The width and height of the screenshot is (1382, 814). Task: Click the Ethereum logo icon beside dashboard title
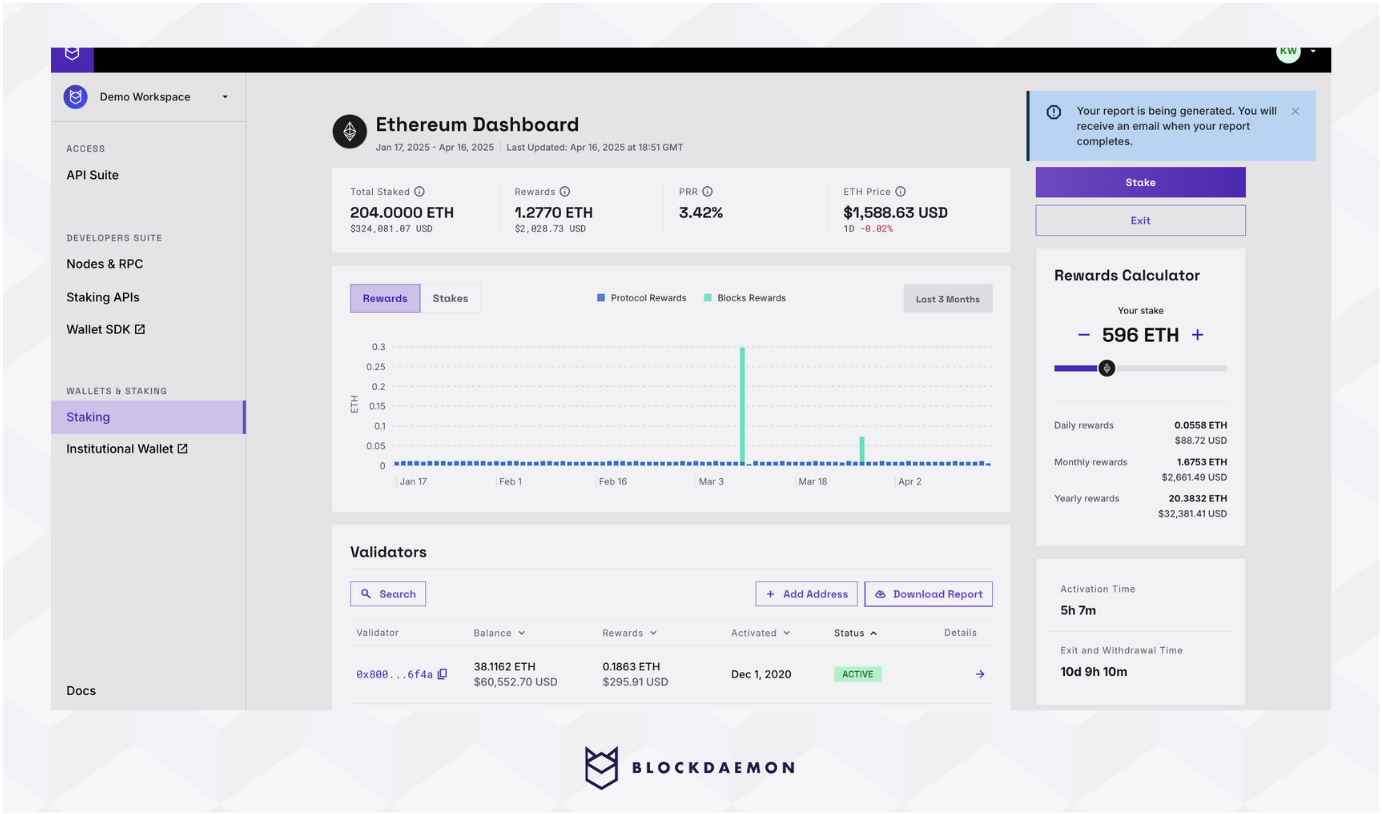[350, 132]
